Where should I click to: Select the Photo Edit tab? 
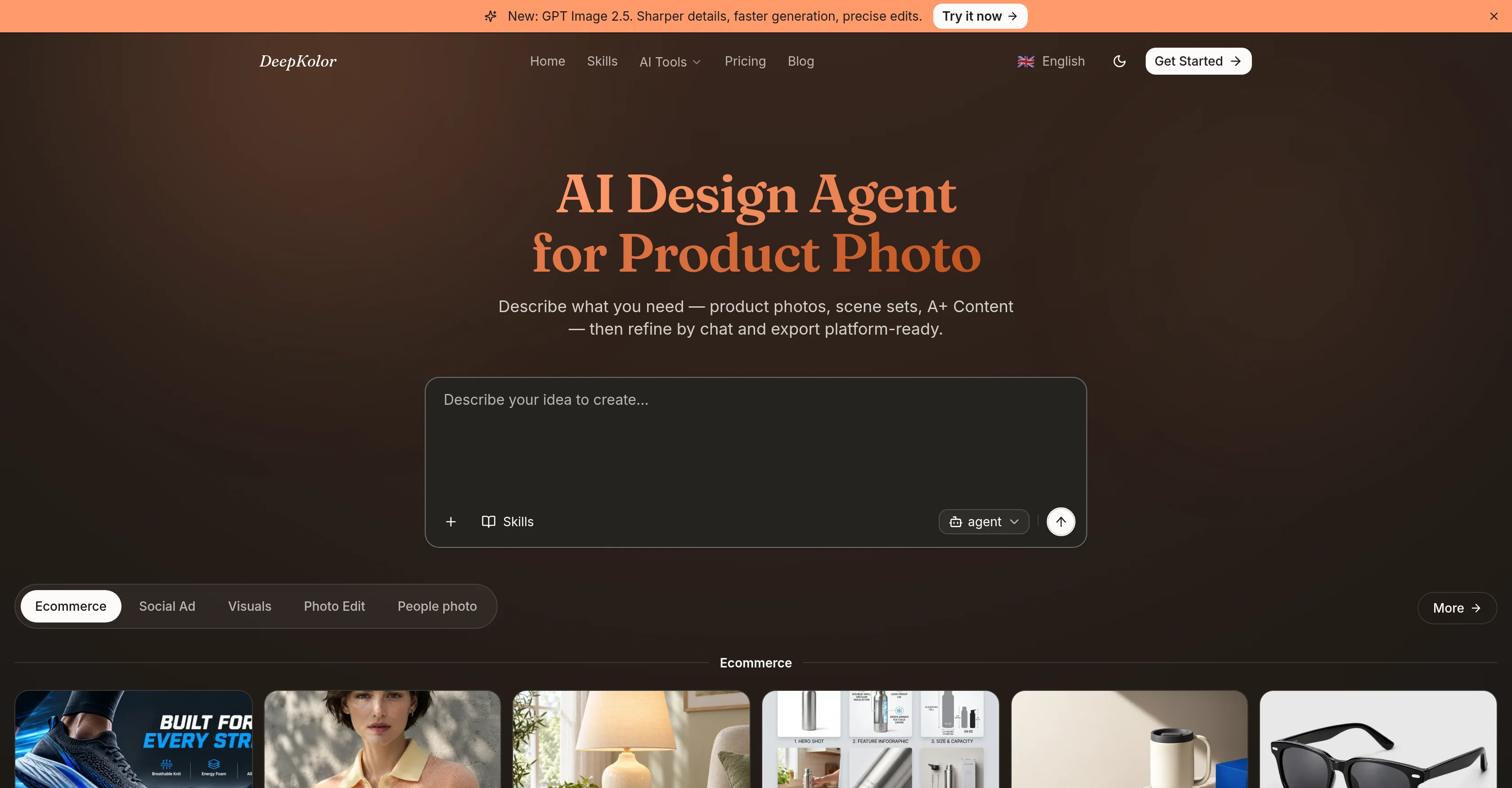point(334,606)
